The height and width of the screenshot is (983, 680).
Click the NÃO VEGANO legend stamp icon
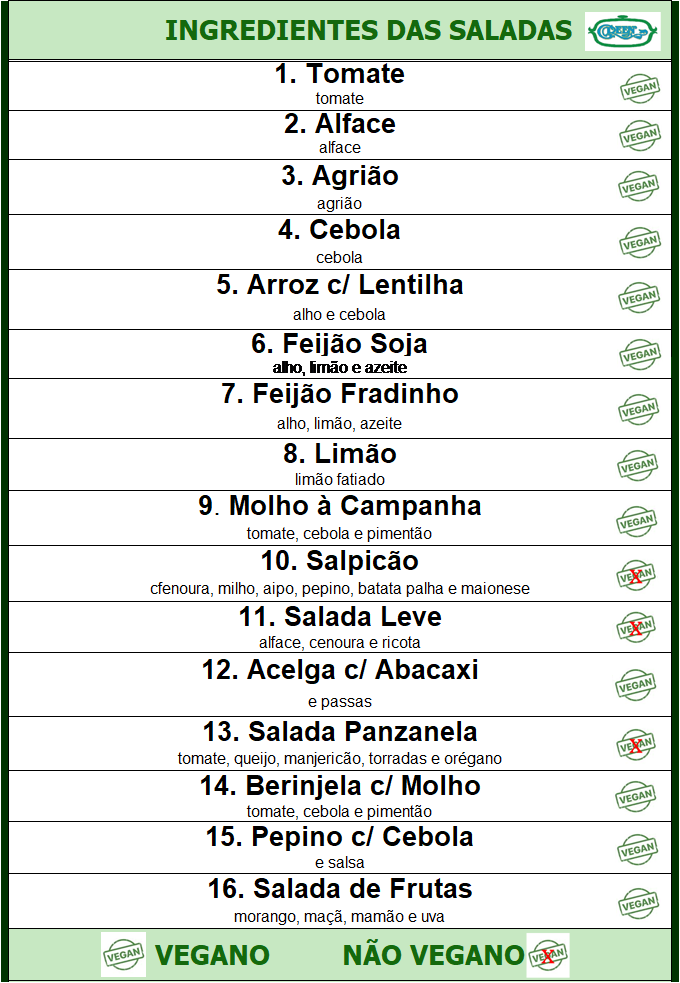pos(547,955)
